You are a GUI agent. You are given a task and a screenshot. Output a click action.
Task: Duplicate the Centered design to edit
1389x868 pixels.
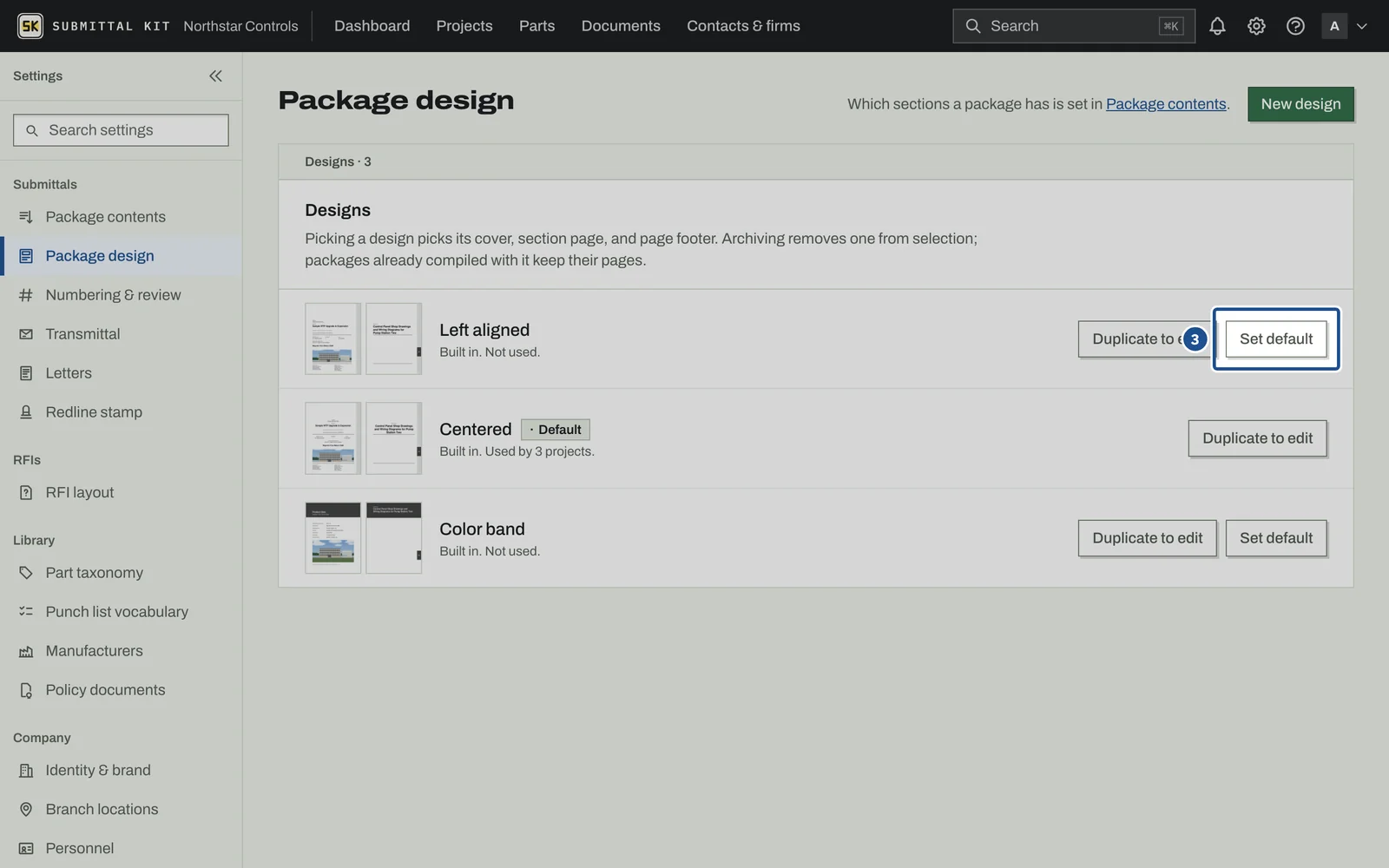tap(1257, 438)
